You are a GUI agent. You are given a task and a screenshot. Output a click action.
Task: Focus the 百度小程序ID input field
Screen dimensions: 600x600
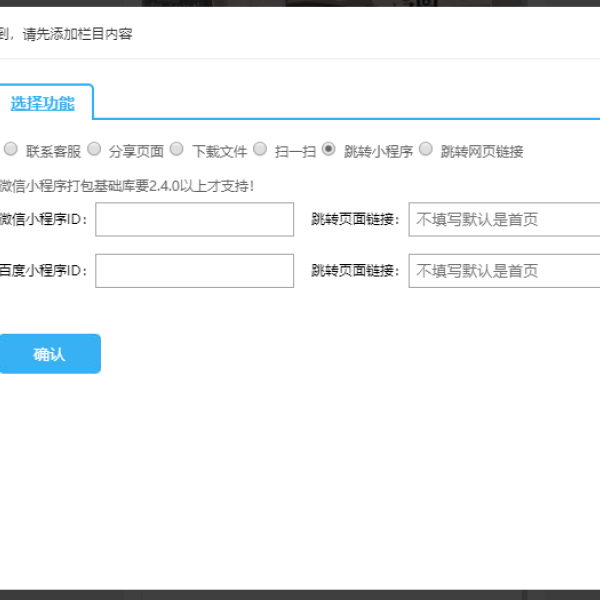(194, 271)
